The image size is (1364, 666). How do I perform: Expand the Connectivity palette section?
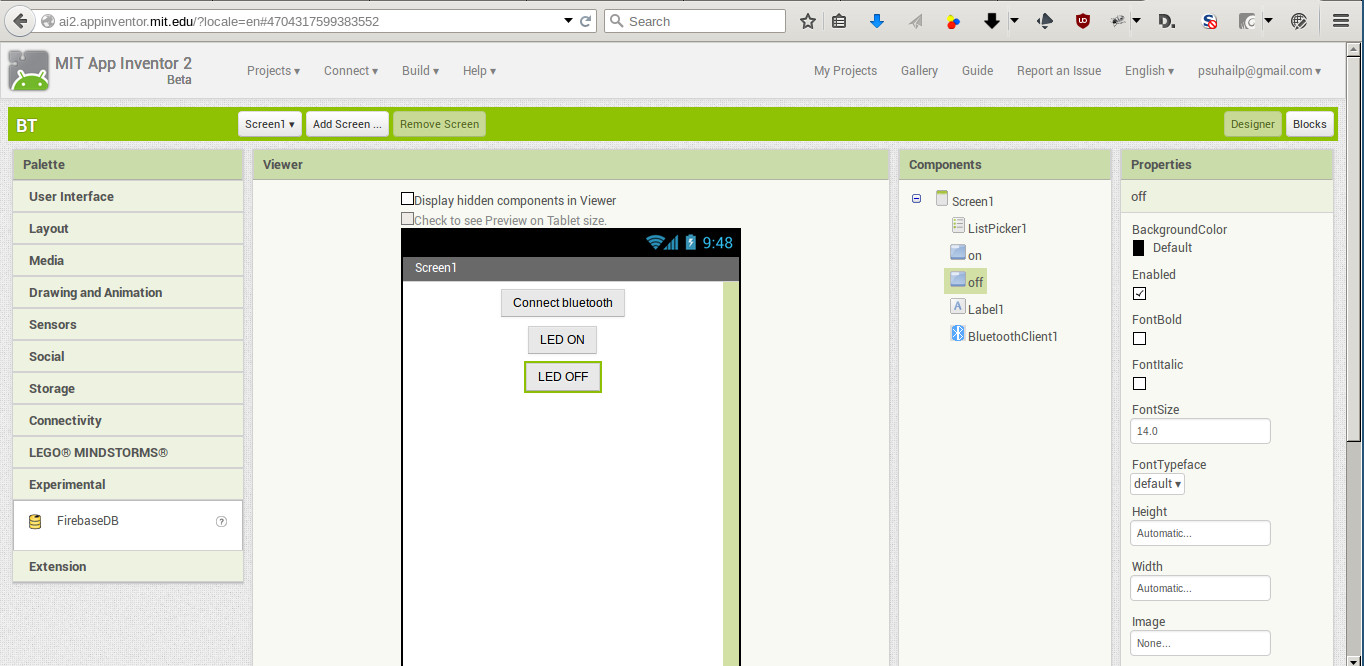pyautogui.click(x=128, y=420)
